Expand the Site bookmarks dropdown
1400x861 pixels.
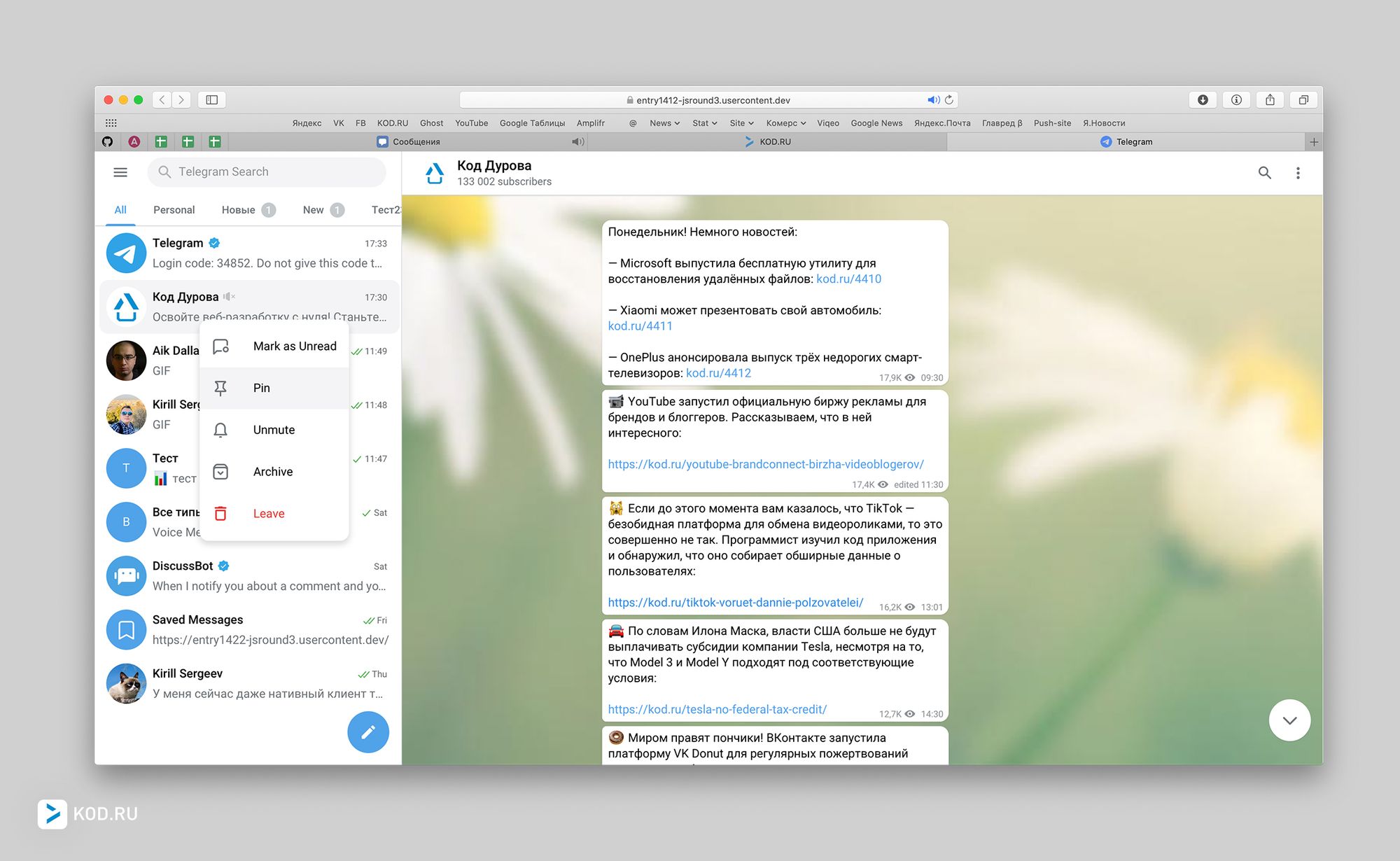point(741,123)
